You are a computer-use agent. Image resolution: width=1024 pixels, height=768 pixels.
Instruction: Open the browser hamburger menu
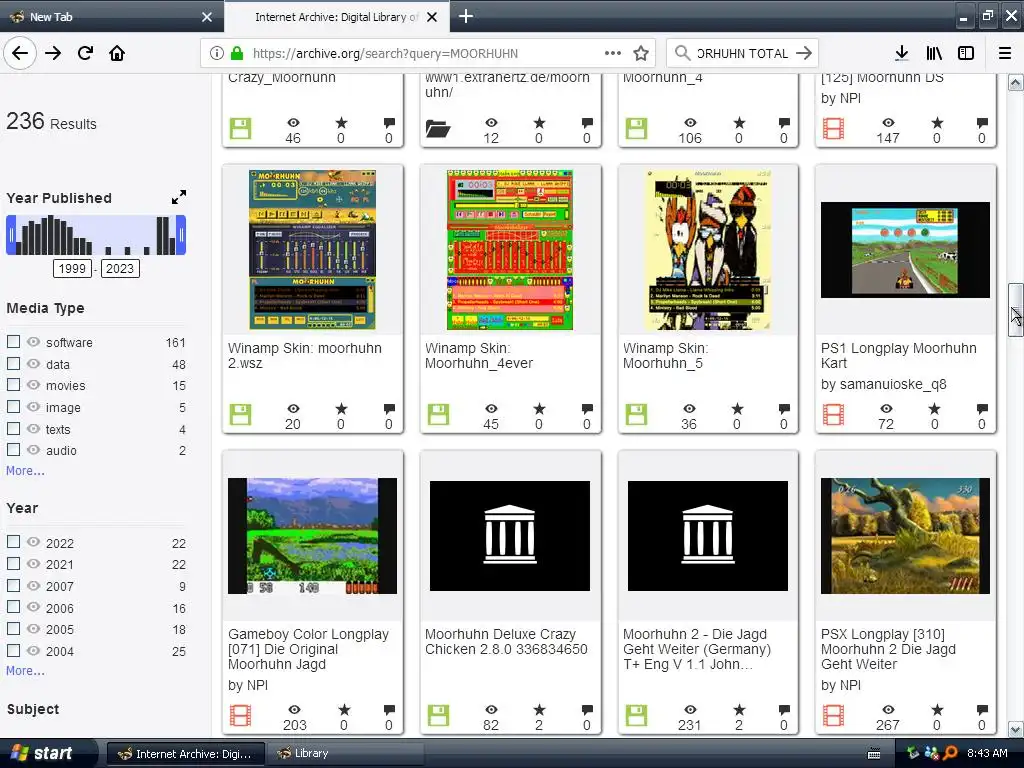point(1005,53)
